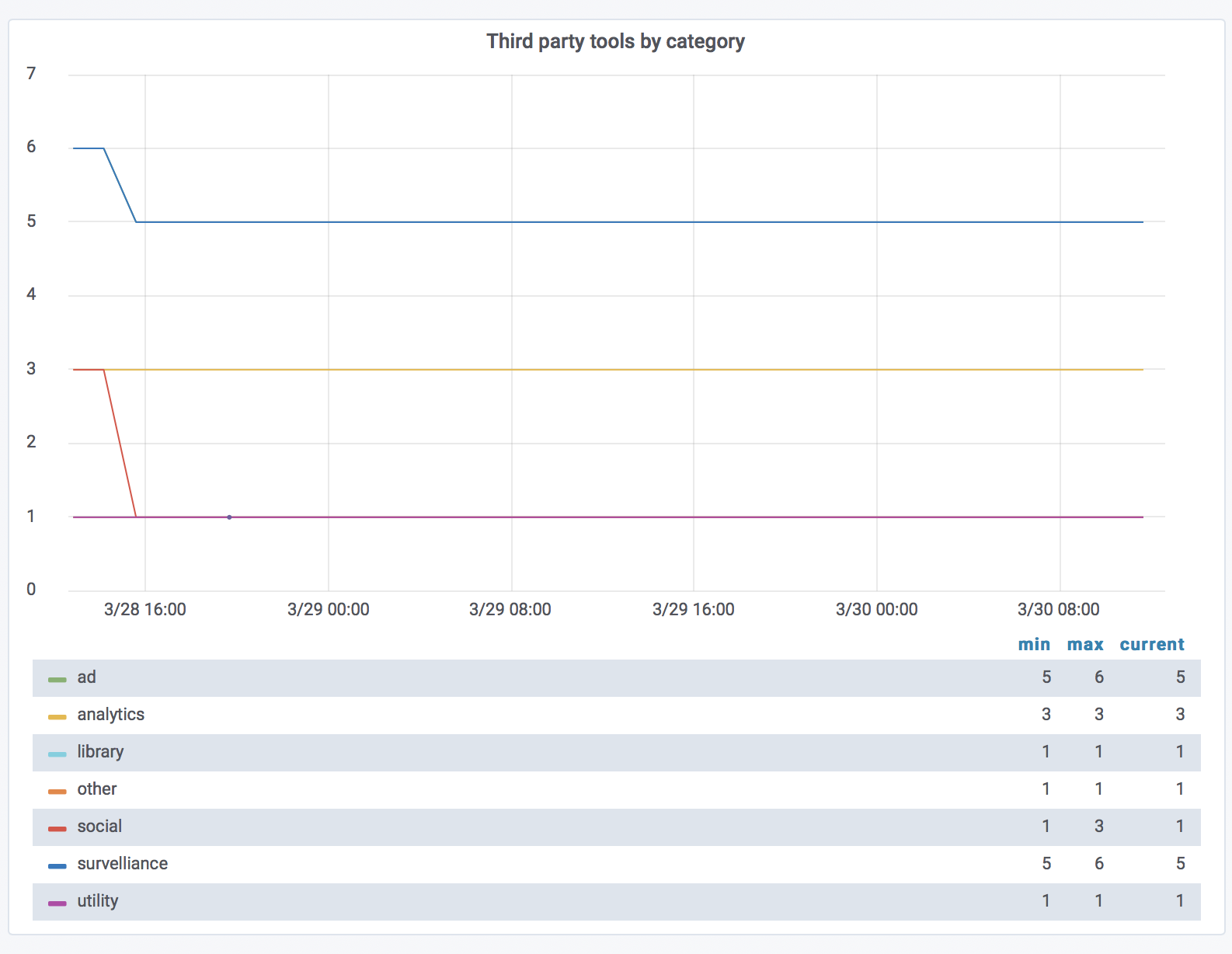
Task: Click the y-axis label 6
Action: tap(31, 147)
